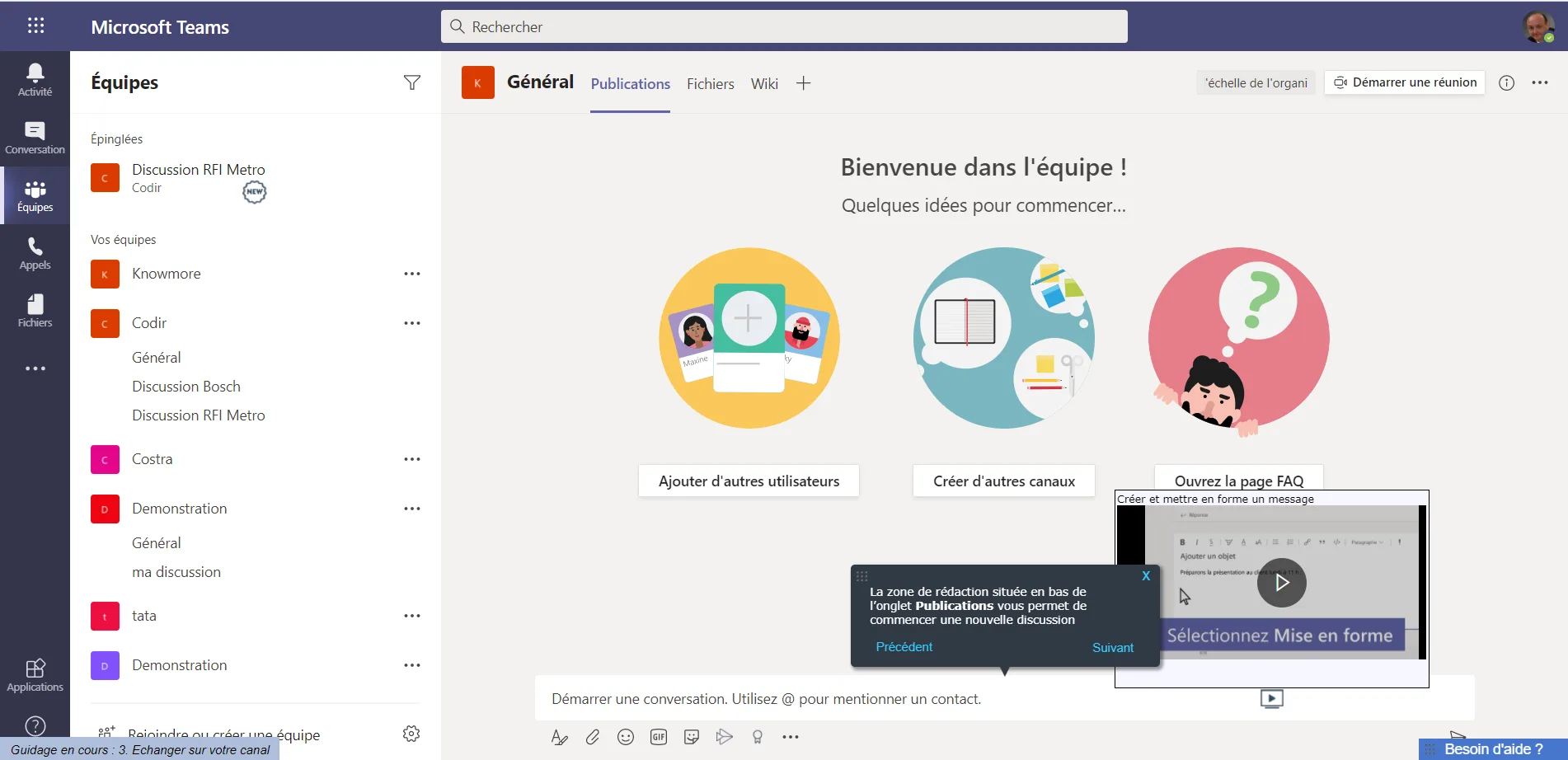Click the video icon below tutorial preview

(x=1272, y=699)
